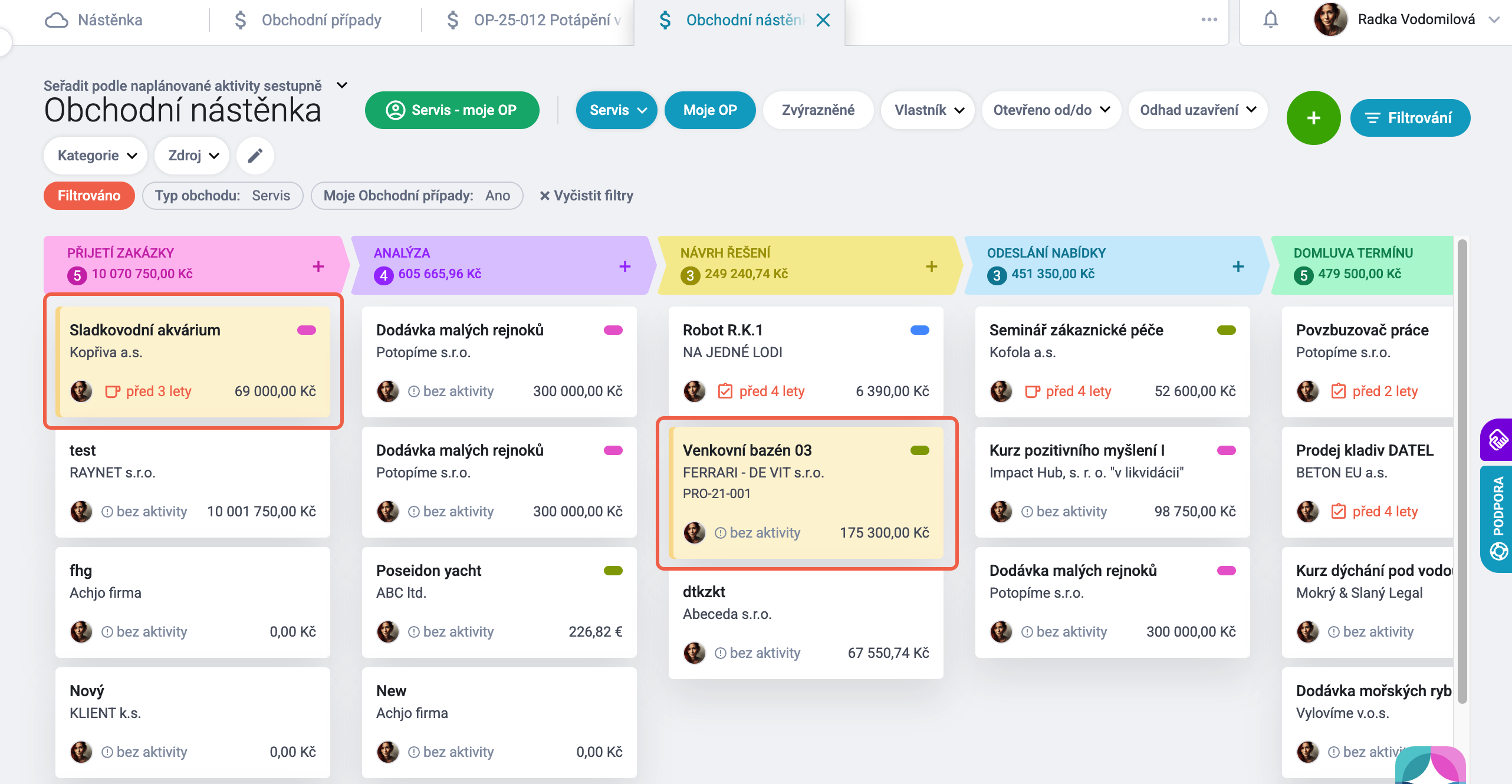Add a card in Odeslání nabídky column
This screenshot has width=1512, height=784.
tap(1238, 266)
